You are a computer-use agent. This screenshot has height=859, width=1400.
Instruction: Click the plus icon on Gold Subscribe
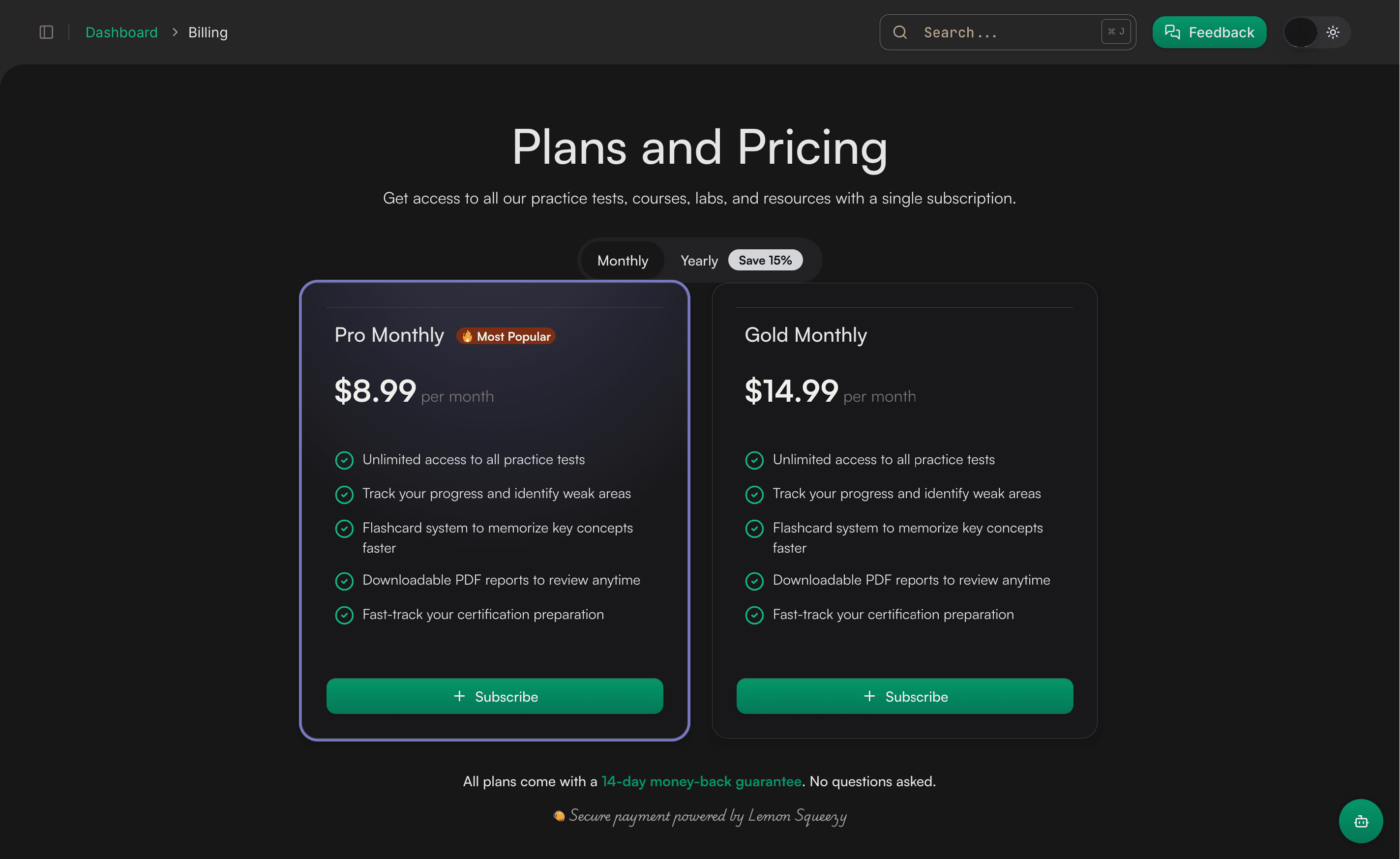[x=869, y=696]
